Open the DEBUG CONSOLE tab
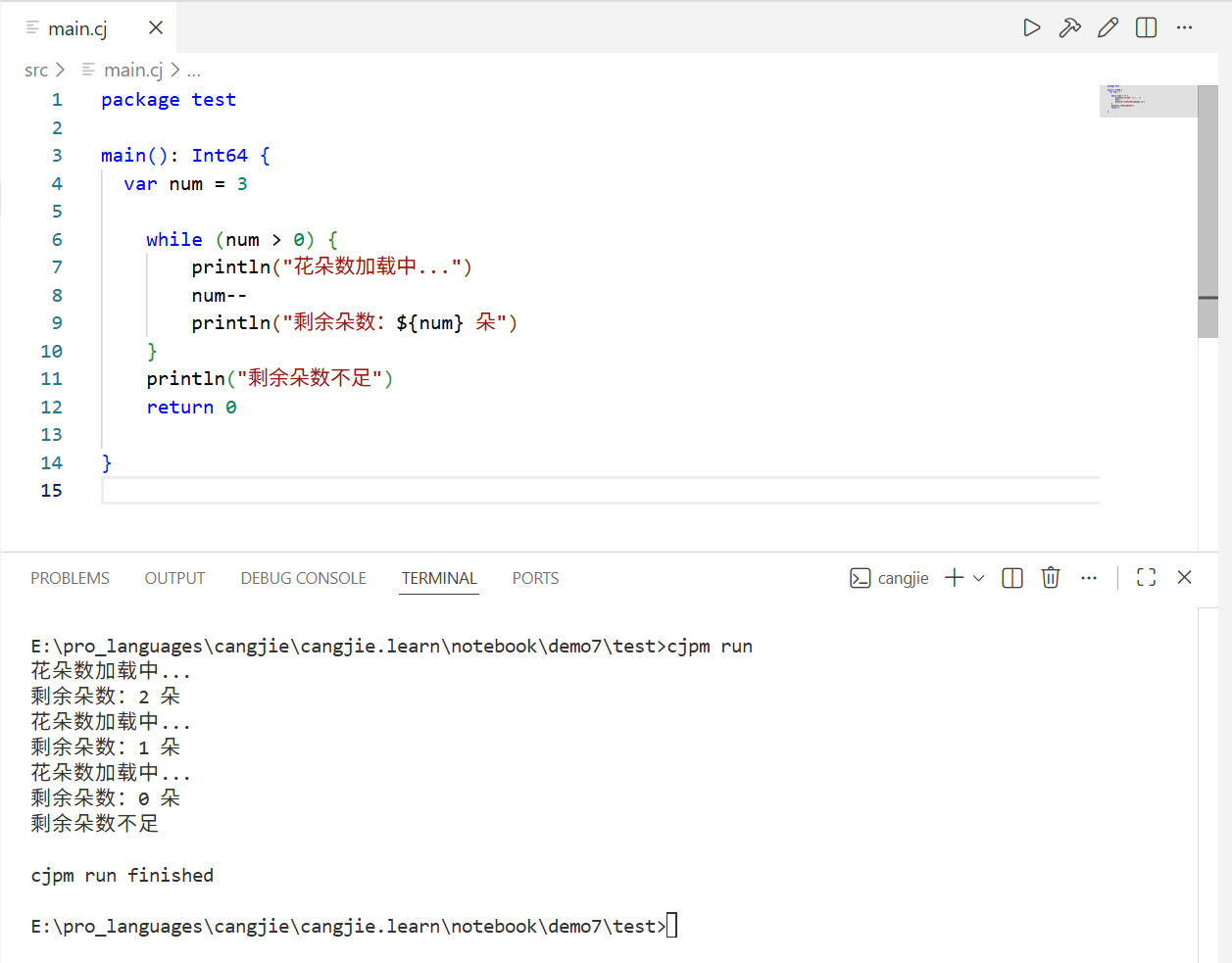 (303, 578)
